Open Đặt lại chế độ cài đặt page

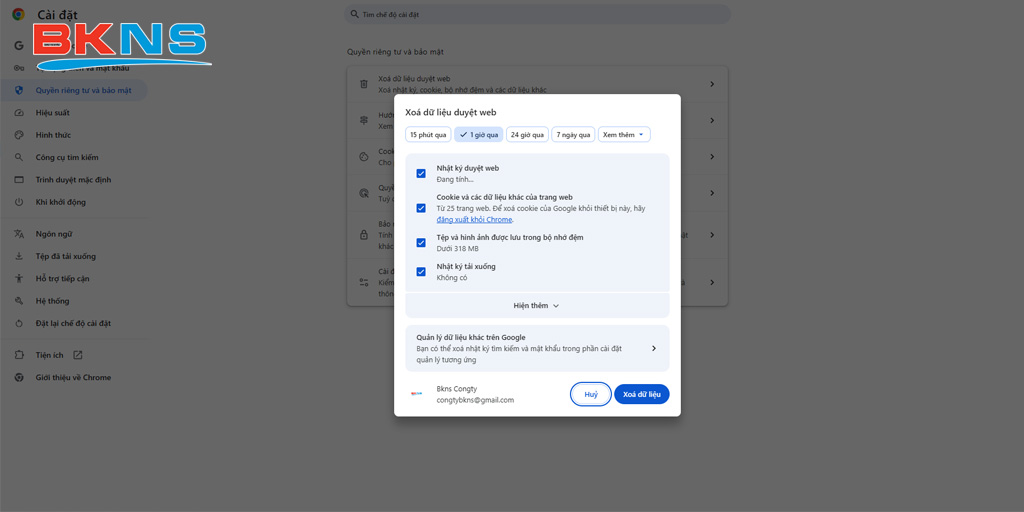click(74, 323)
